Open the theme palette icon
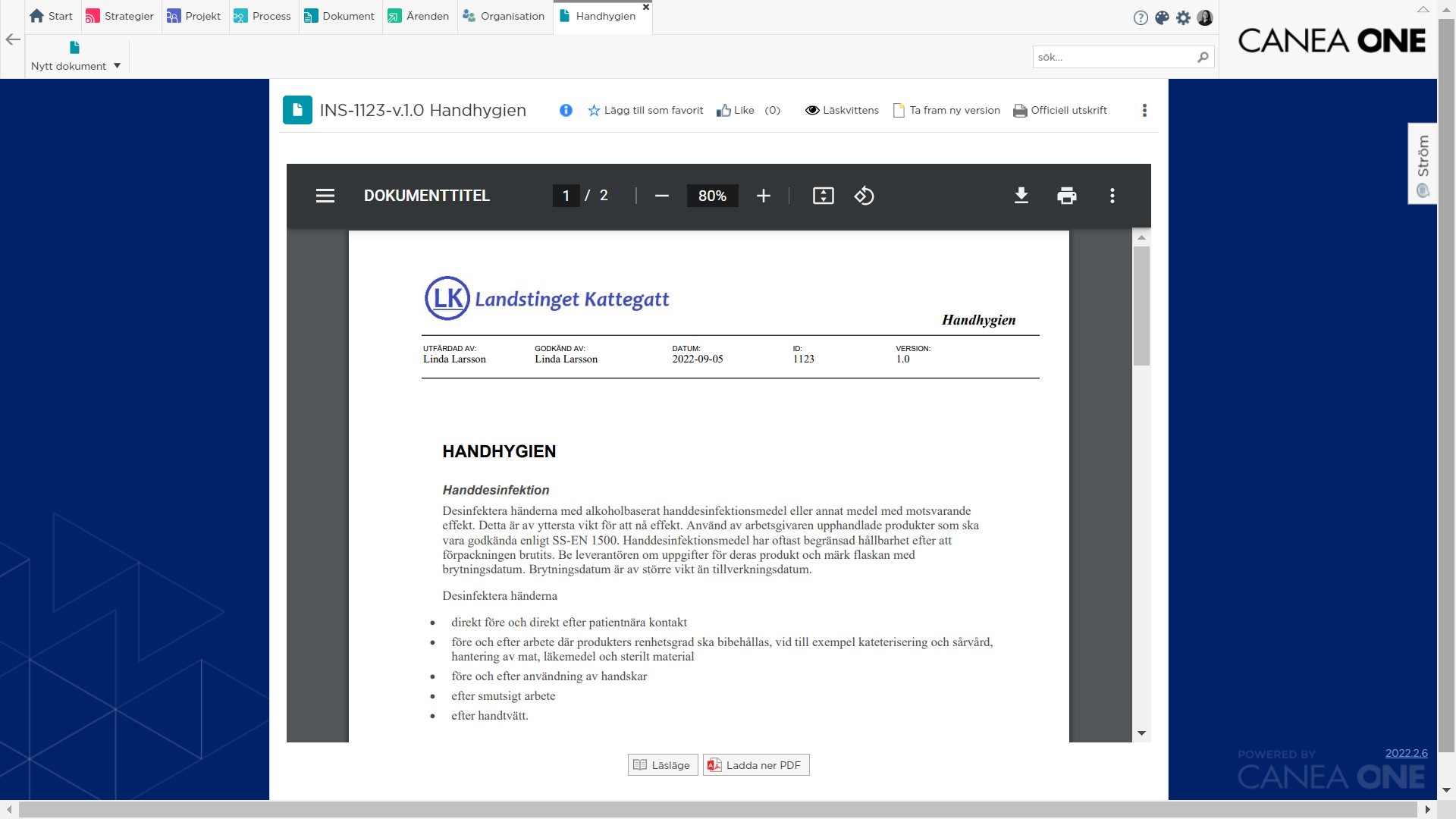 click(x=1162, y=17)
